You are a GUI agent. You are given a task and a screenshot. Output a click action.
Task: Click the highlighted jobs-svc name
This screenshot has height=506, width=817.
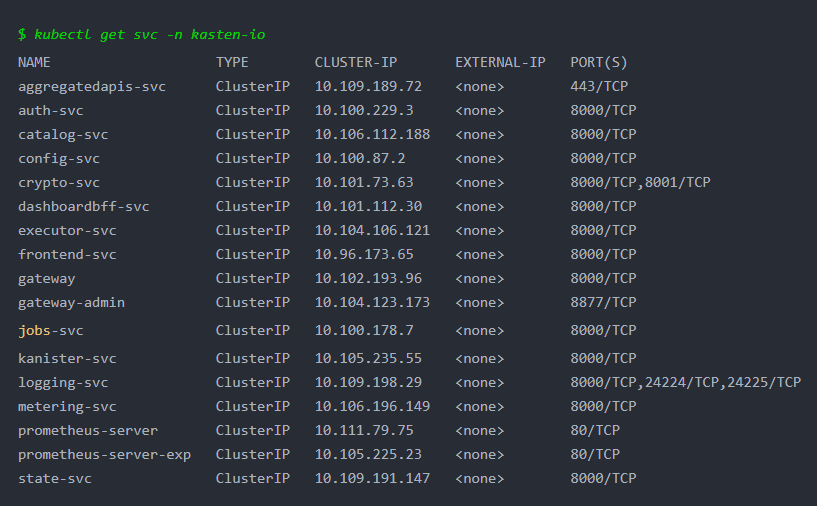51,331
